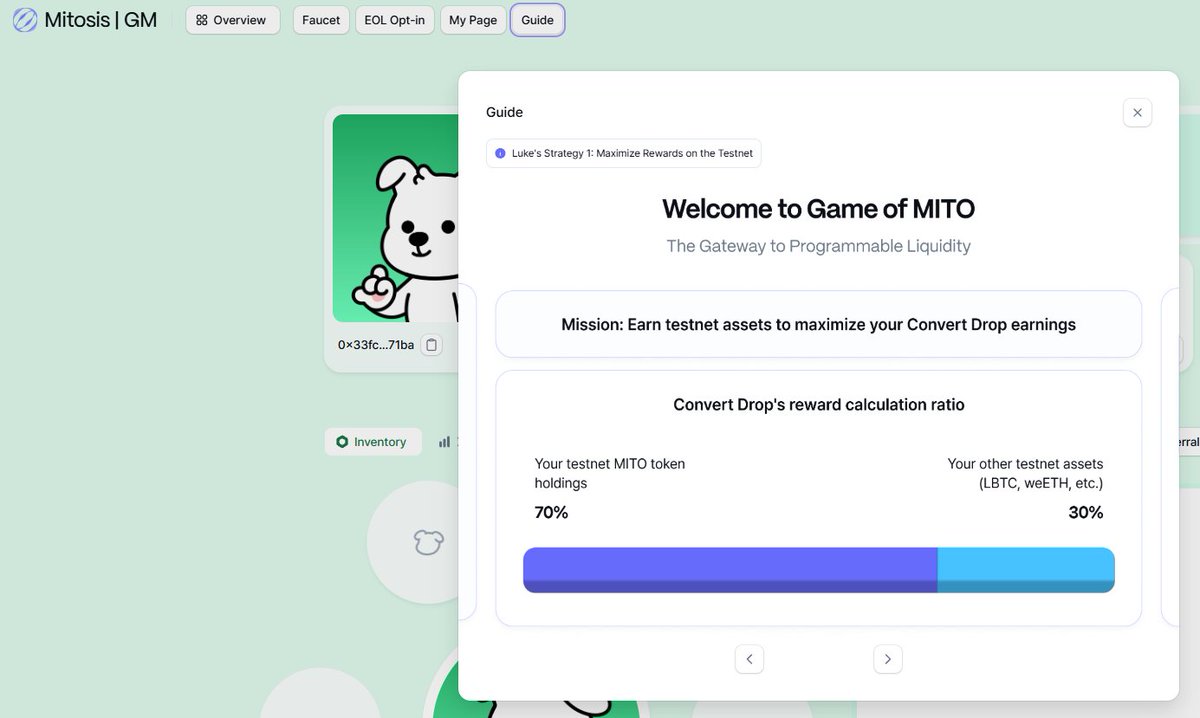Image resolution: width=1200 pixels, height=718 pixels.
Task: Copy wallet address 0x33fc...71ba
Action: 431,345
